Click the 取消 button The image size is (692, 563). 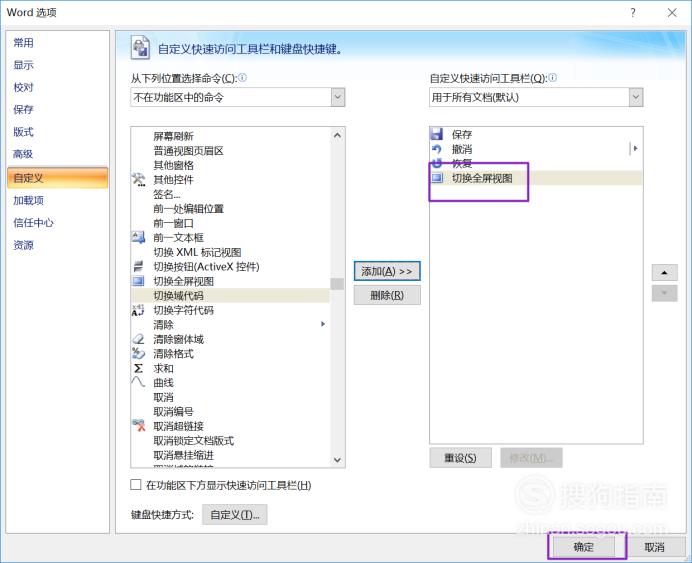coord(654,548)
